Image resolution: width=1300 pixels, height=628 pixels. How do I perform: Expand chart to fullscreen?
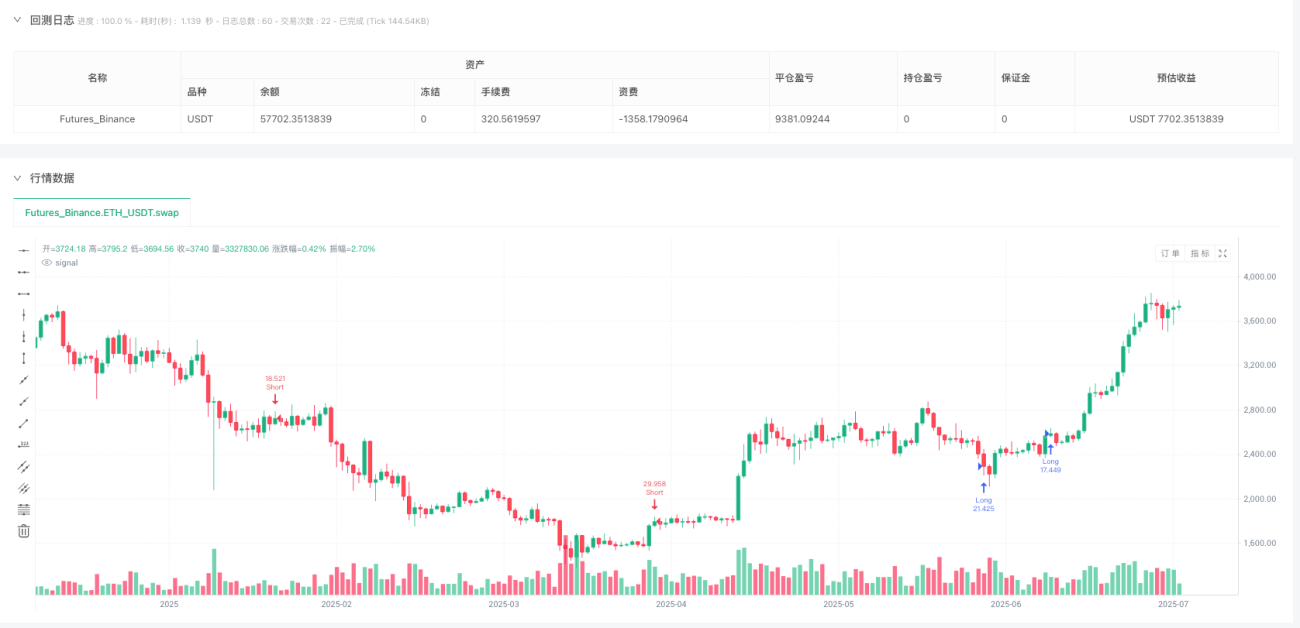[x=1222, y=254]
